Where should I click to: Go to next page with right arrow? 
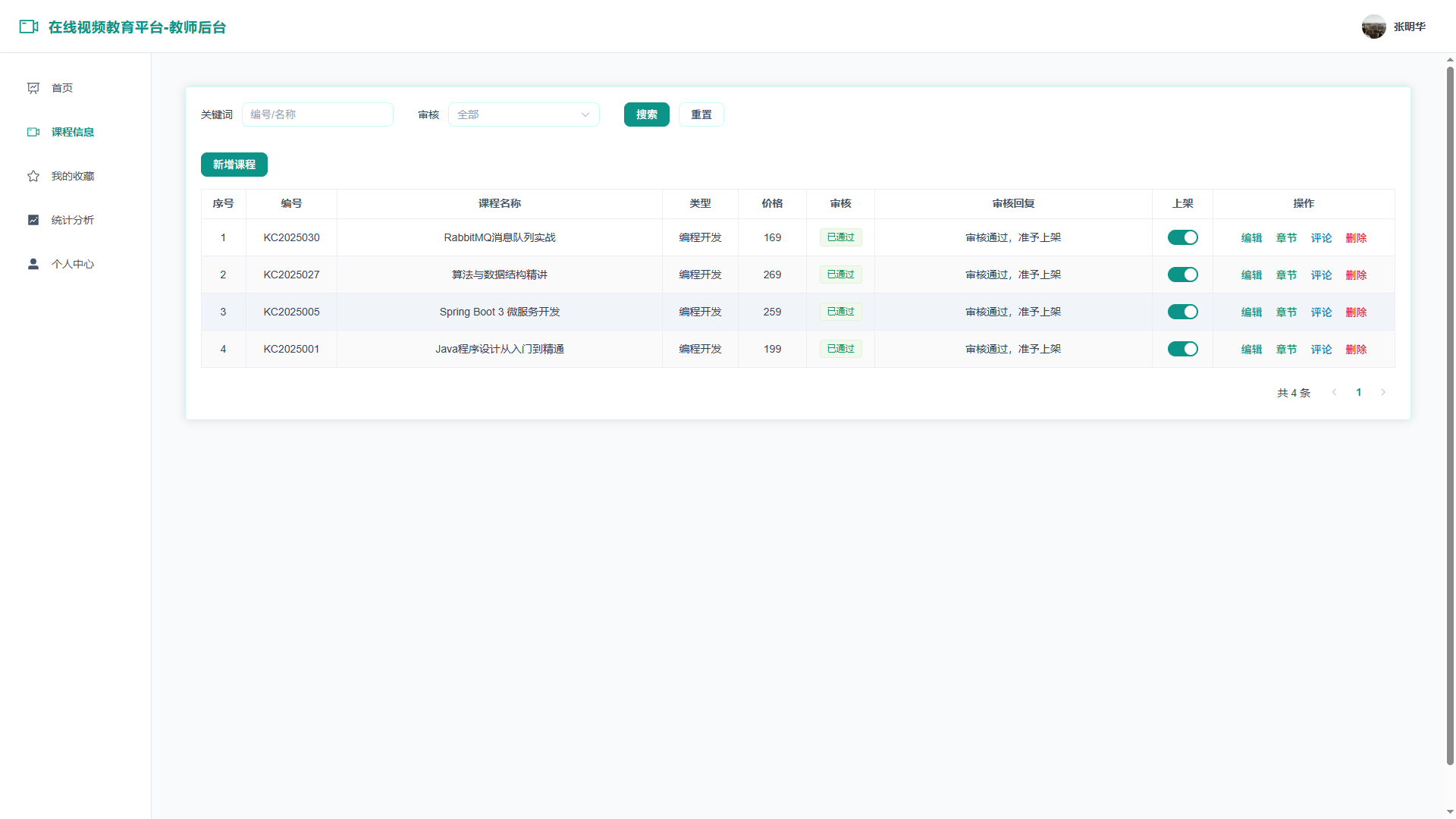click(x=1383, y=392)
